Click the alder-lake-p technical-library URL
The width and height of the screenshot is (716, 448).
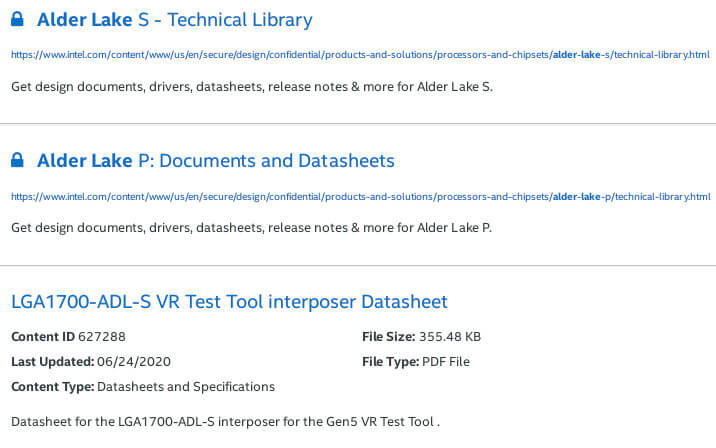pos(360,195)
